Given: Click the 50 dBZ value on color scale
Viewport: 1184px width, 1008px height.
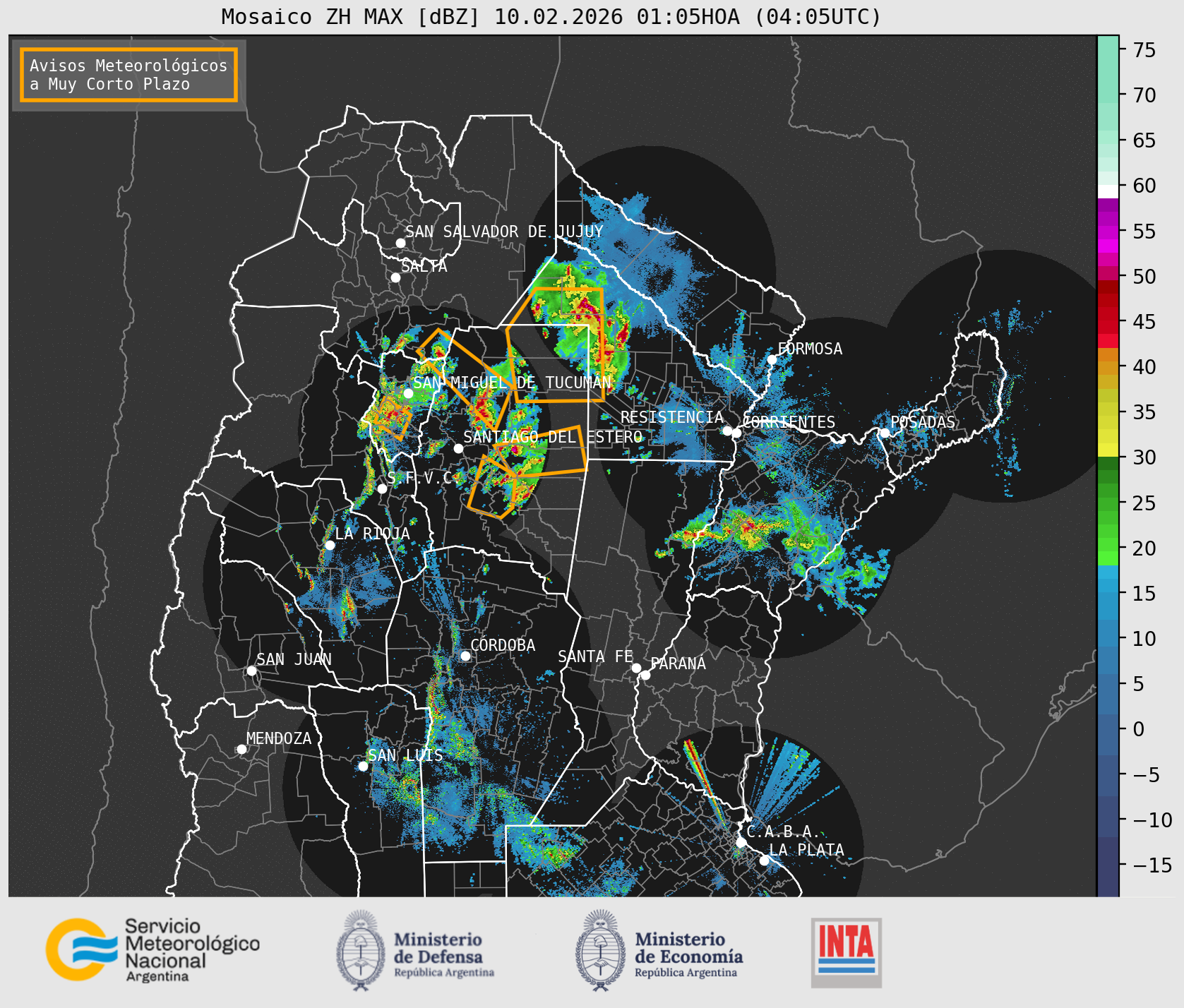Looking at the screenshot, I should [1144, 277].
